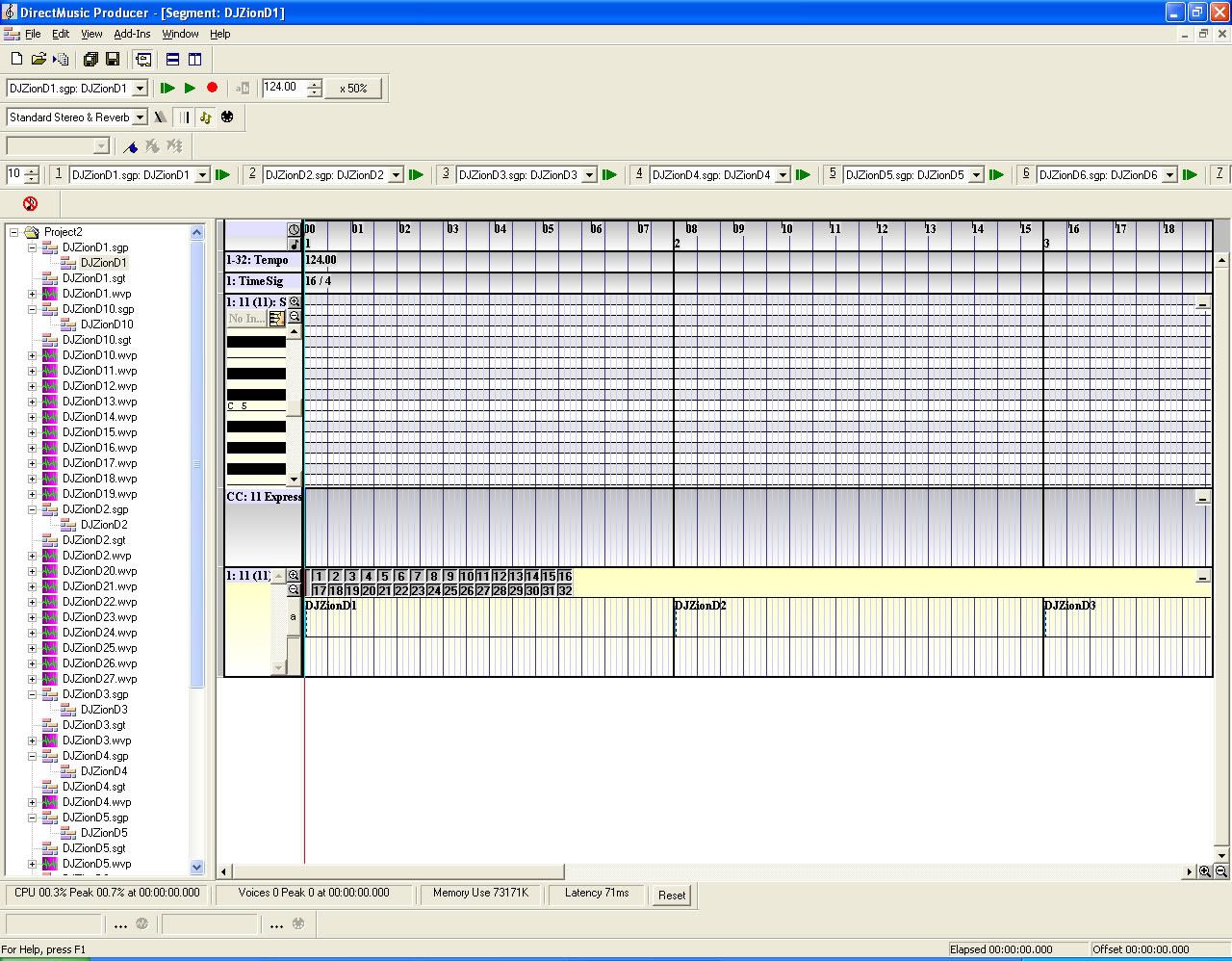The width and height of the screenshot is (1232, 961).
Task: Toggle variation button 1
Action: [x=320, y=576]
